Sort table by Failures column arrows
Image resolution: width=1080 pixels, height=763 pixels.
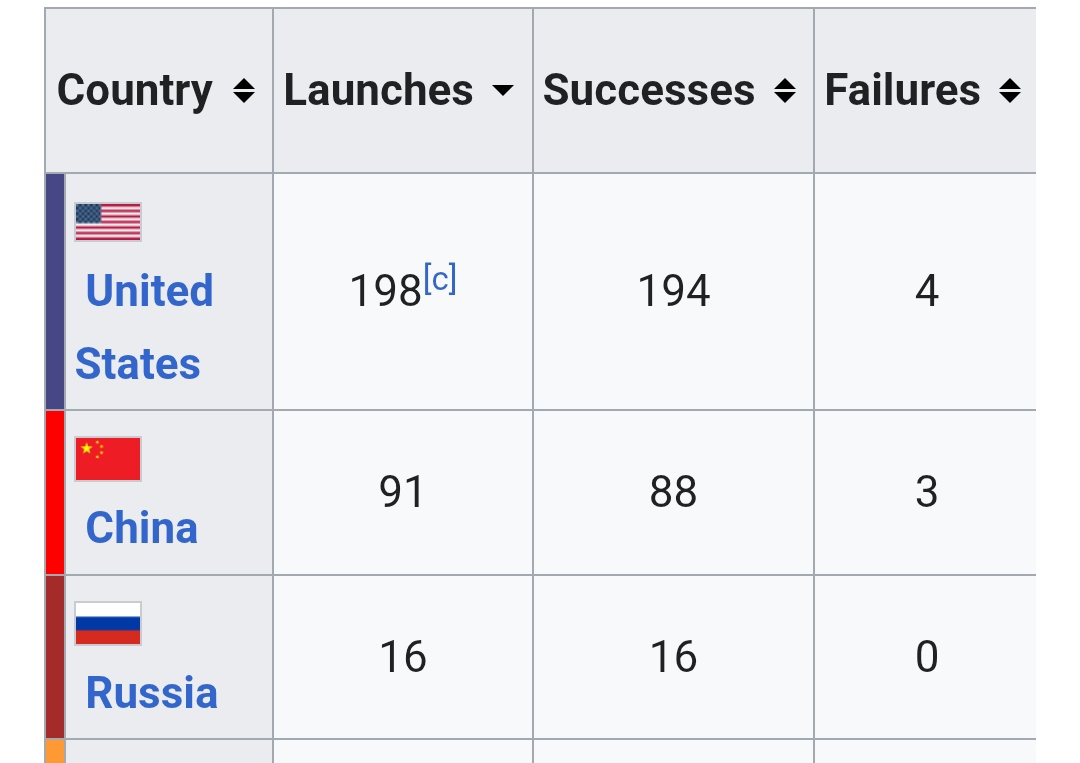click(x=1010, y=92)
